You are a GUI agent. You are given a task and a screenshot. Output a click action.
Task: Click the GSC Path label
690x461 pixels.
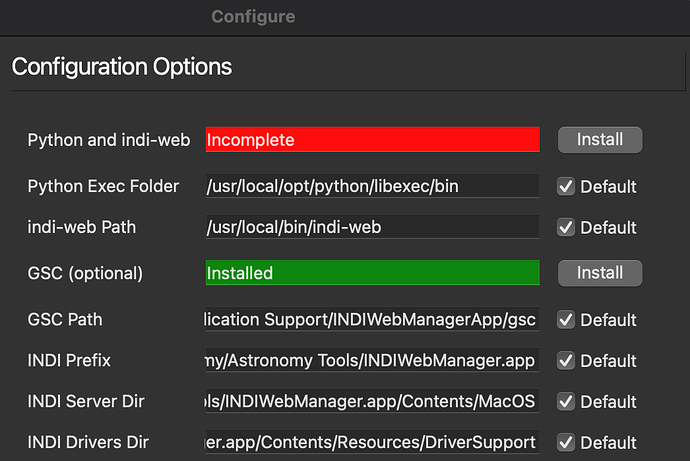click(x=65, y=319)
